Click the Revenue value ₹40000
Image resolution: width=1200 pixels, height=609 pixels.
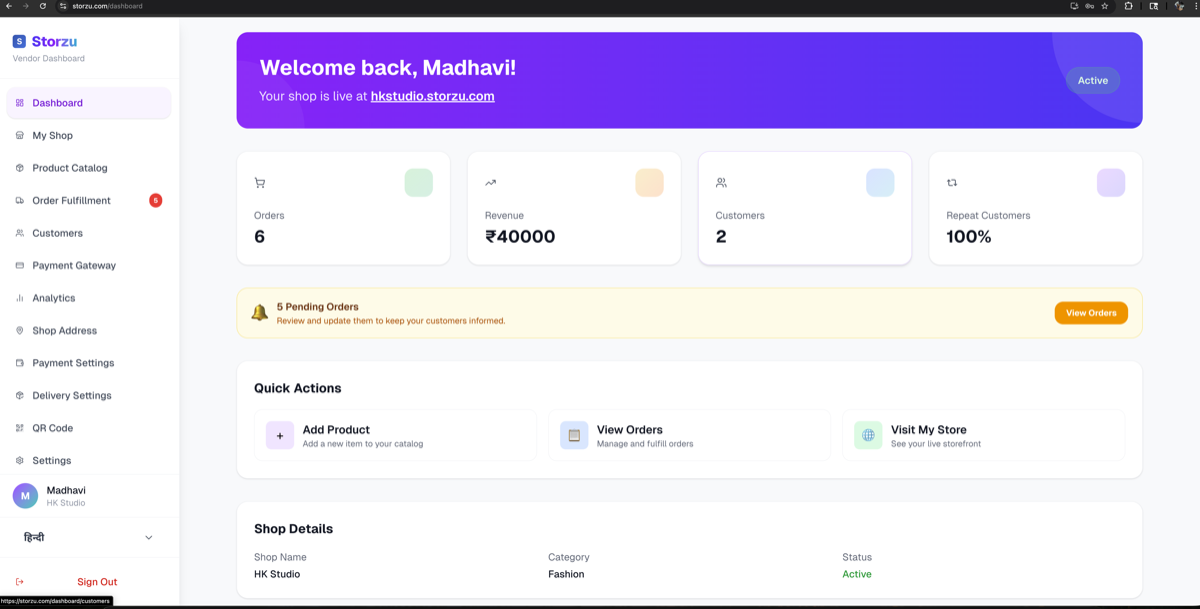[520, 237]
